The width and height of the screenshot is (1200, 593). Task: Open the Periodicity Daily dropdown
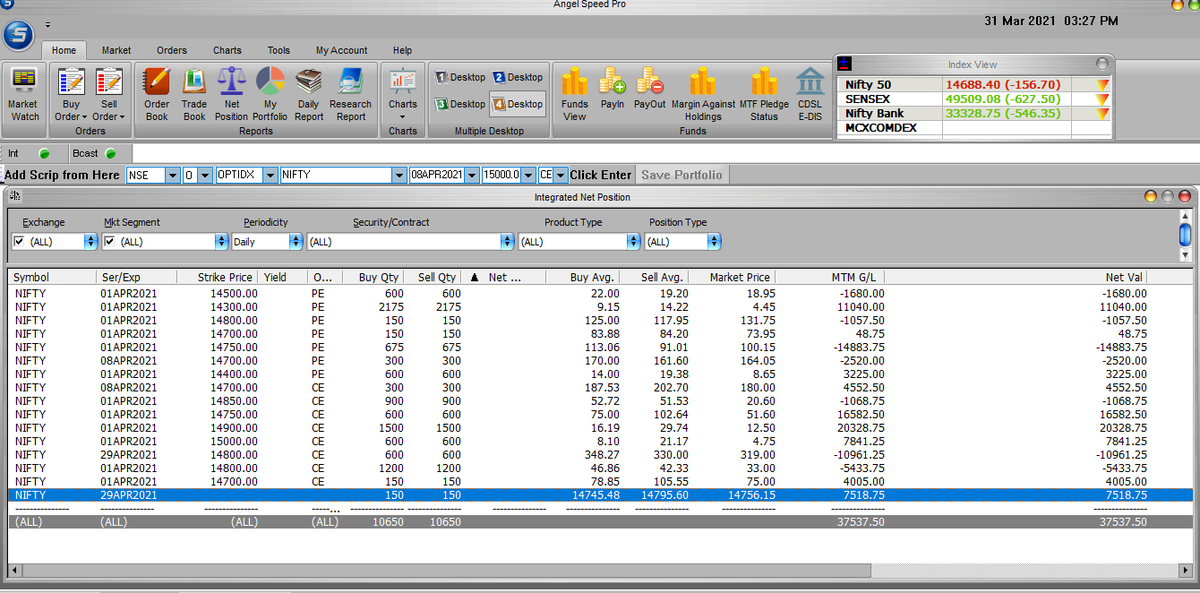[295, 242]
